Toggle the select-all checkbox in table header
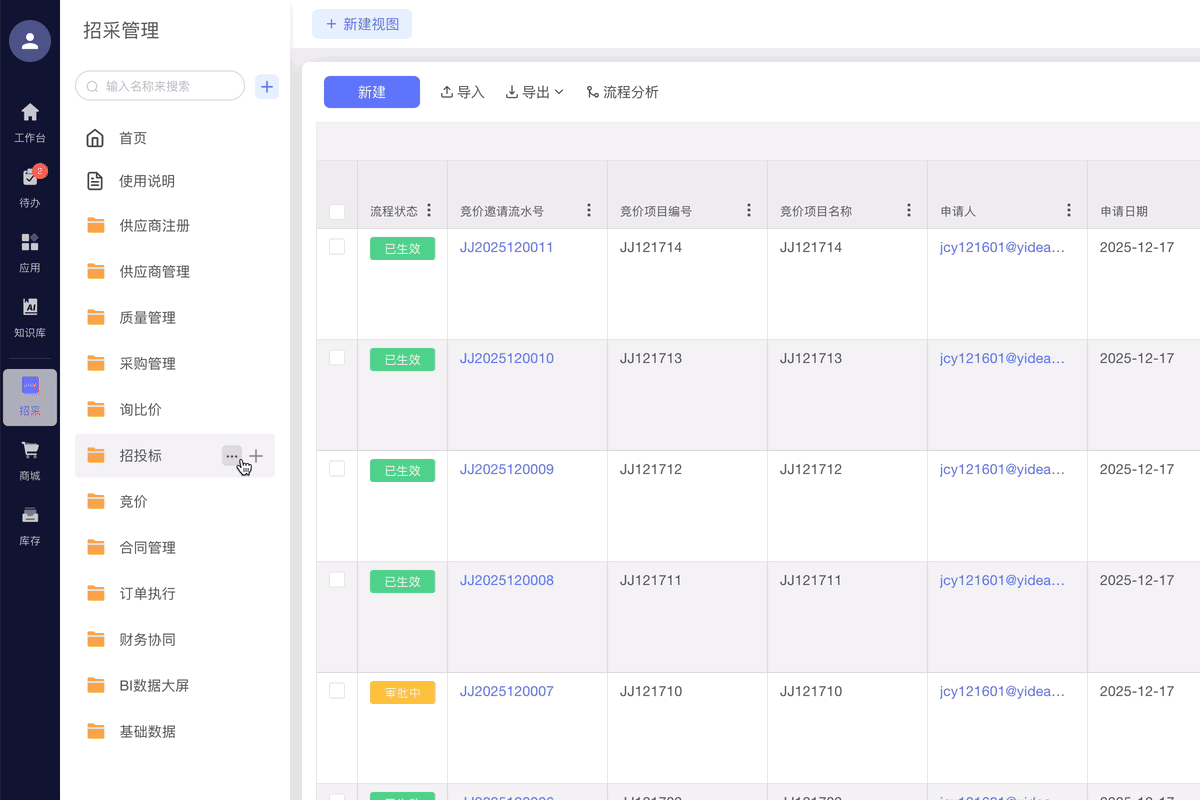The height and width of the screenshot is (800, 1200). (x=337, y=212)
